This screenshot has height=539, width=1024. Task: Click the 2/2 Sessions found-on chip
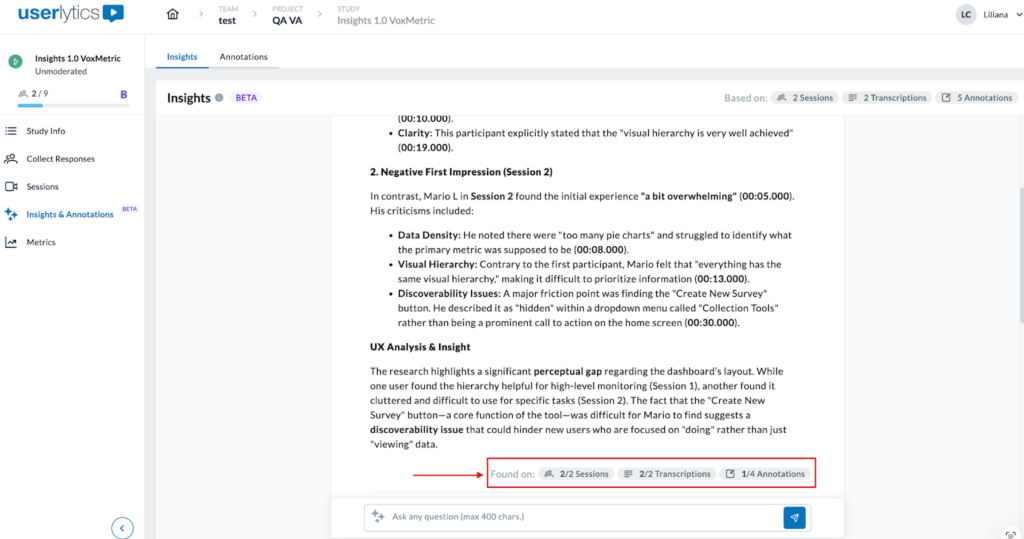tap(576, 474)
